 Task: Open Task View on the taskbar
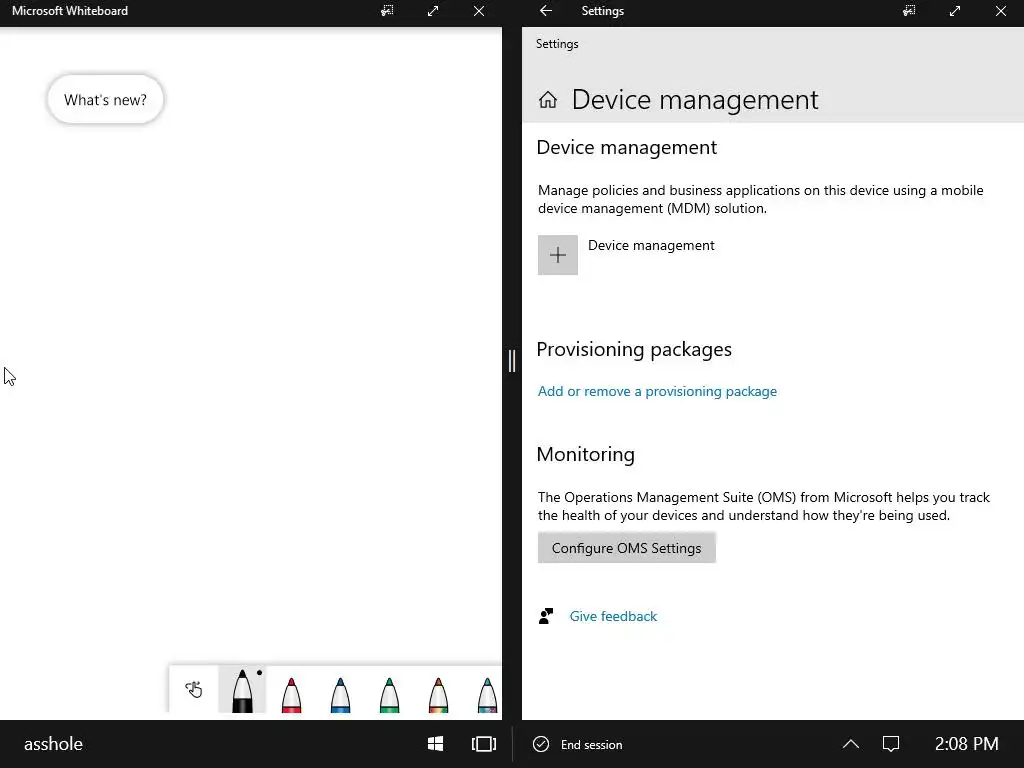pyautogui.click(x=484, y=744)
